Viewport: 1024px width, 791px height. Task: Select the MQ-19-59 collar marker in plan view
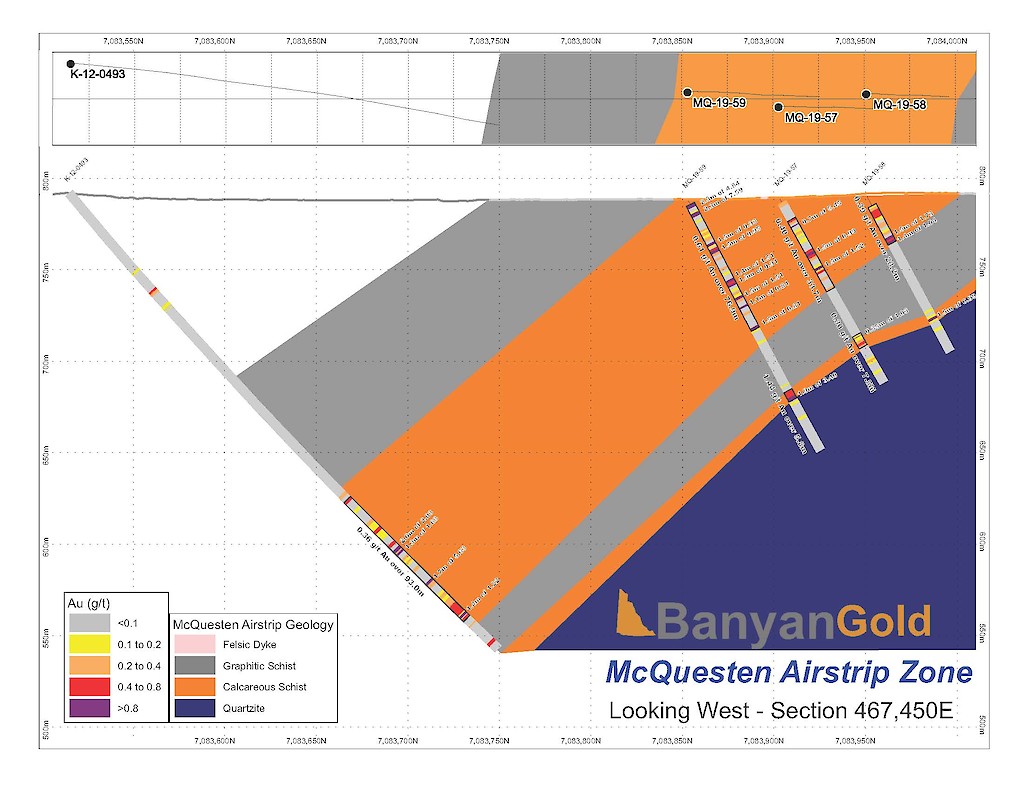tap(687, 92)
